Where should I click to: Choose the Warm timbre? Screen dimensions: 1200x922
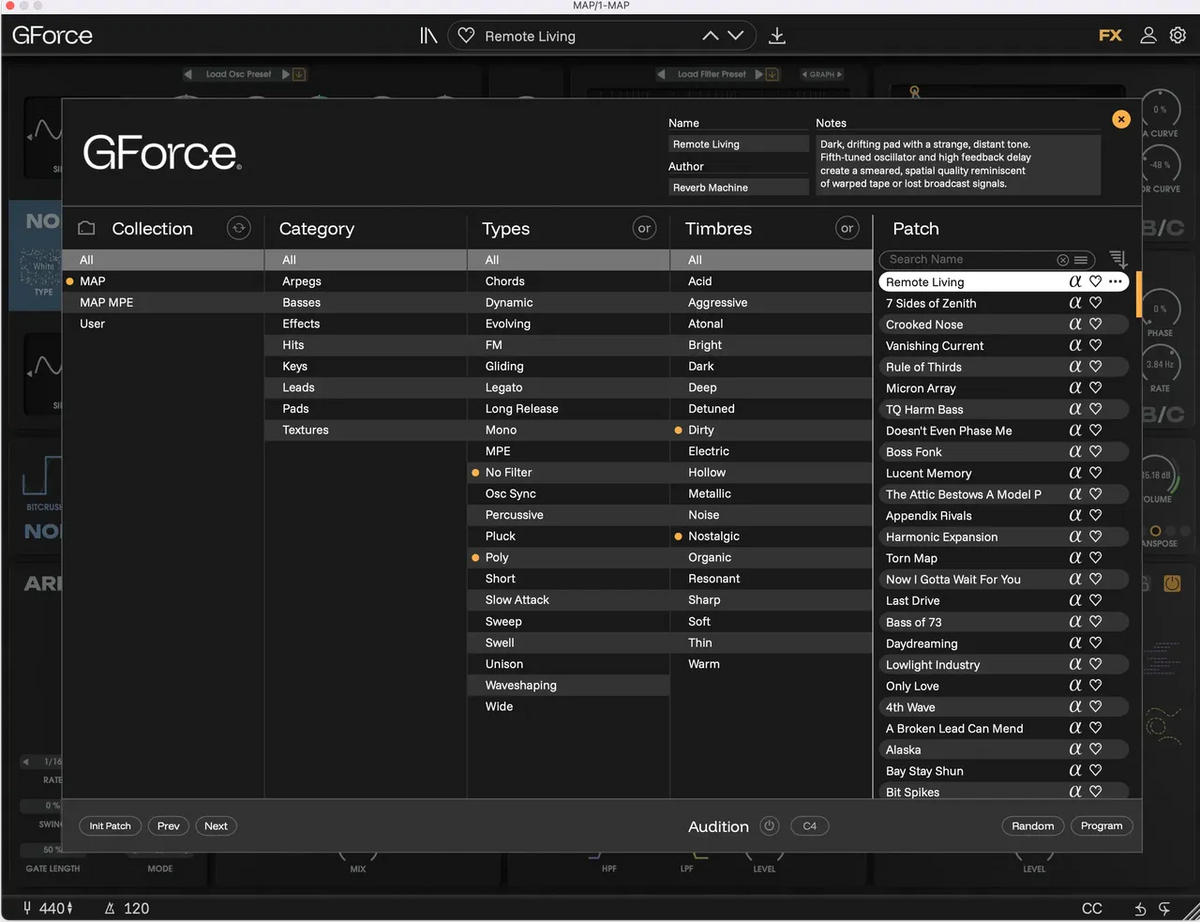(x=771, y=663)
